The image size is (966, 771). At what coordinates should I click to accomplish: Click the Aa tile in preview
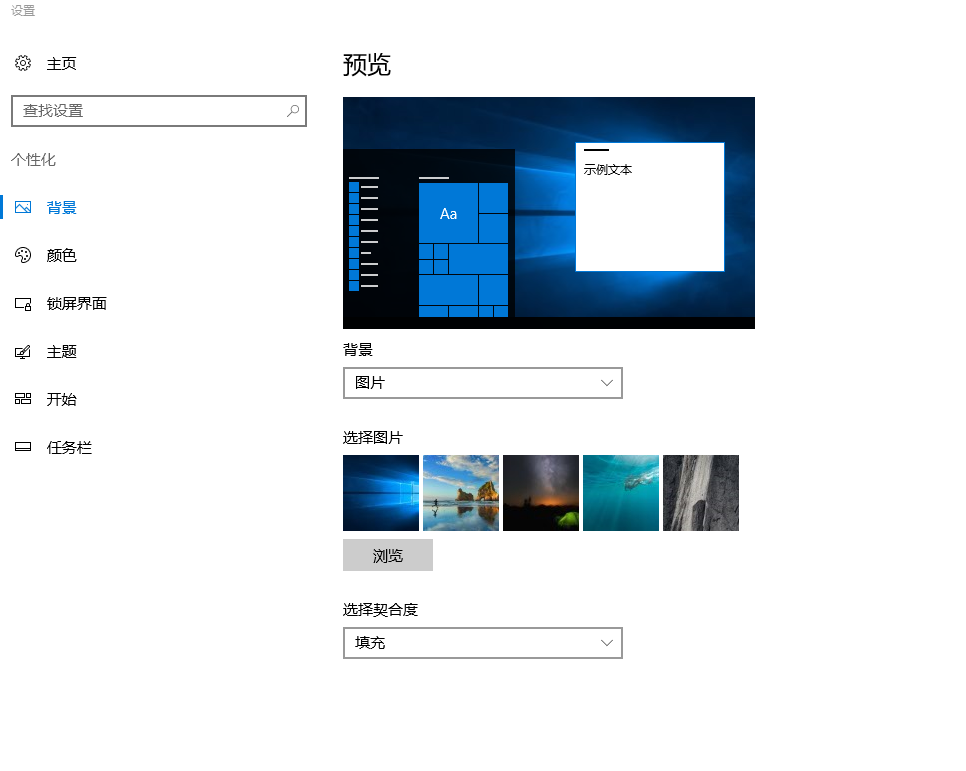point(448,213)
